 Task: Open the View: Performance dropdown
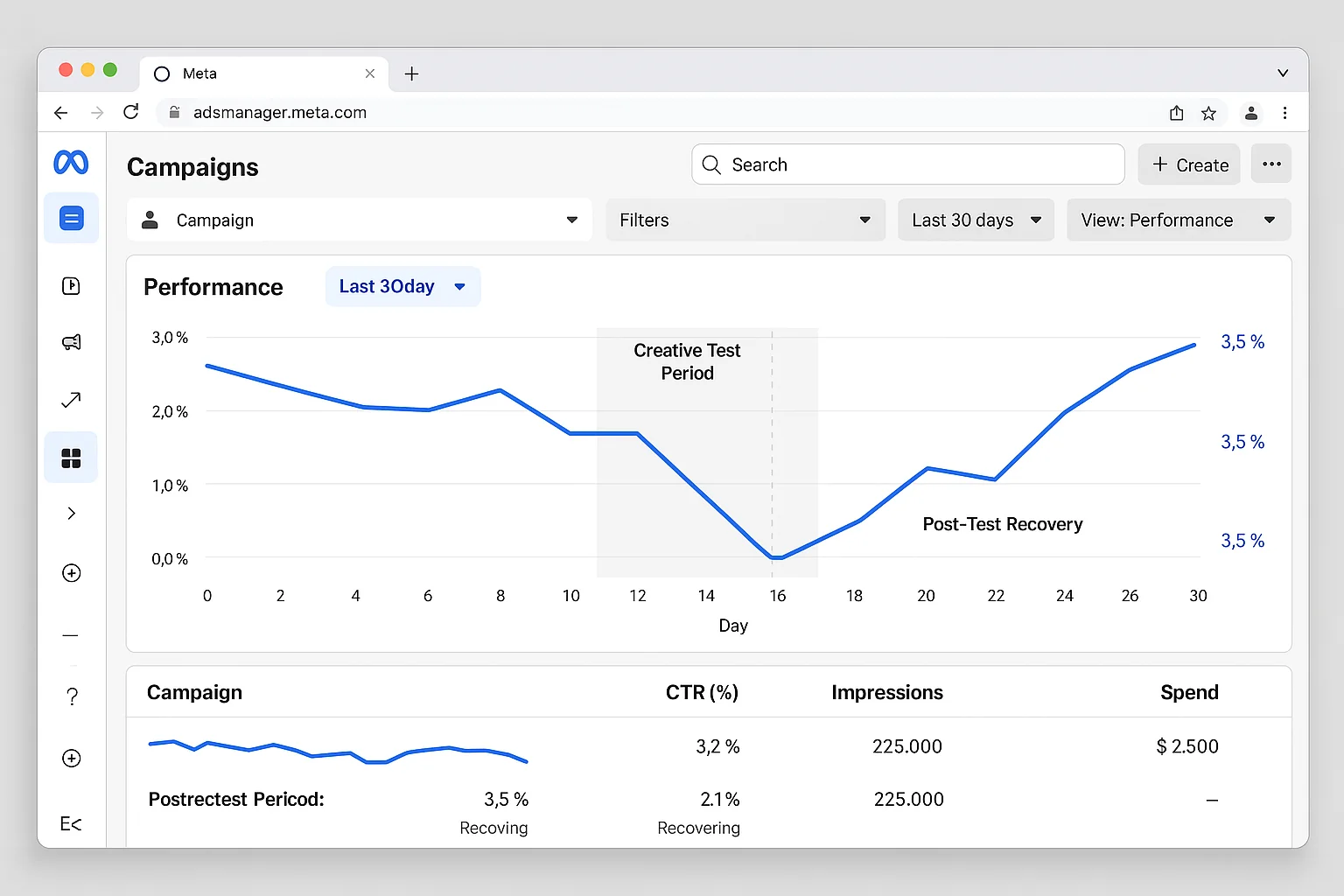pyautogui.click(x=1178, y=220)
